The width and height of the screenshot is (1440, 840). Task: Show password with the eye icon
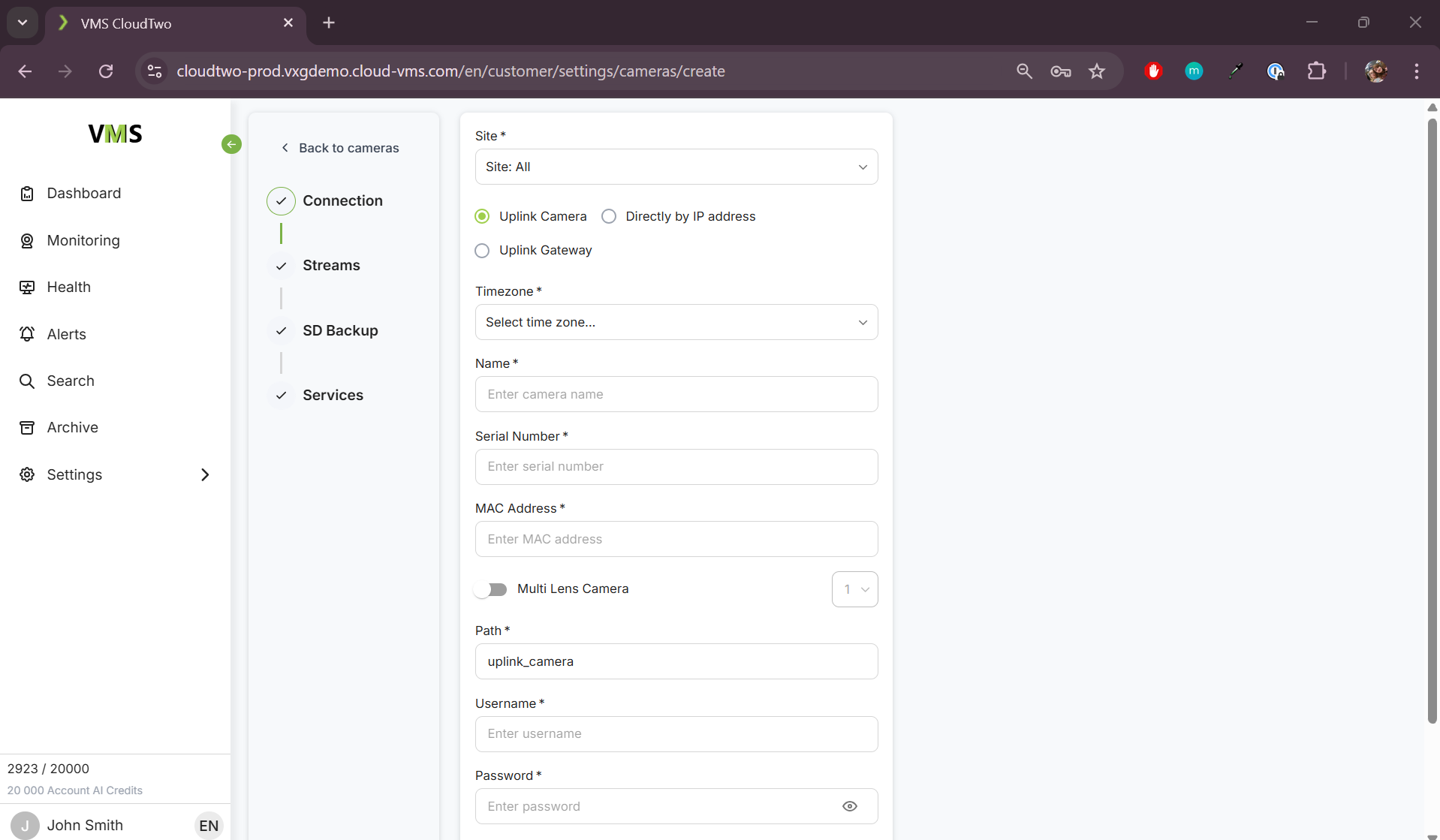coord(849,806)
